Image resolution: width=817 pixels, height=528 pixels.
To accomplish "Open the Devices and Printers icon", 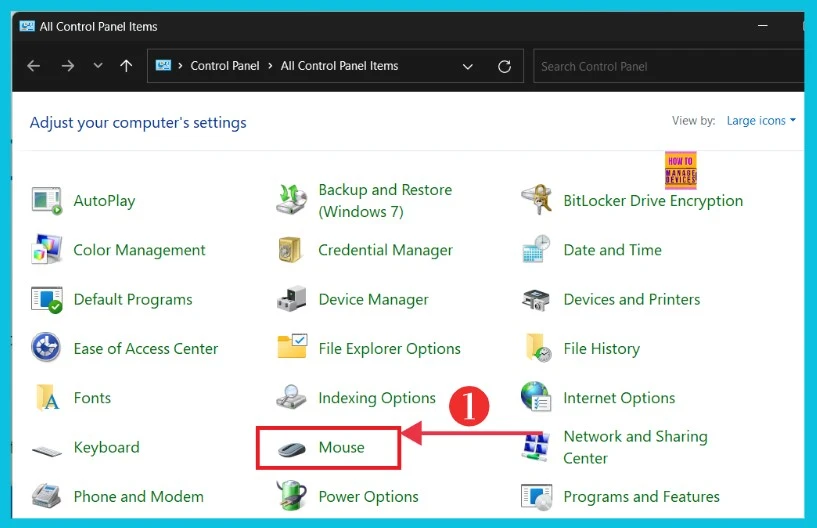I will click(x=536, y=299).
